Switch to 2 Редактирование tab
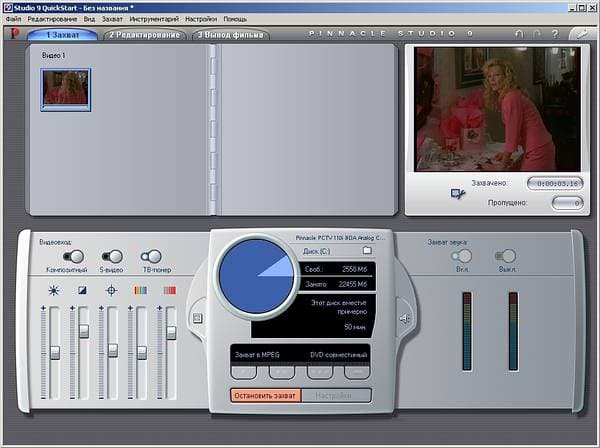The image size is (600, 448). tap(145, 35)
